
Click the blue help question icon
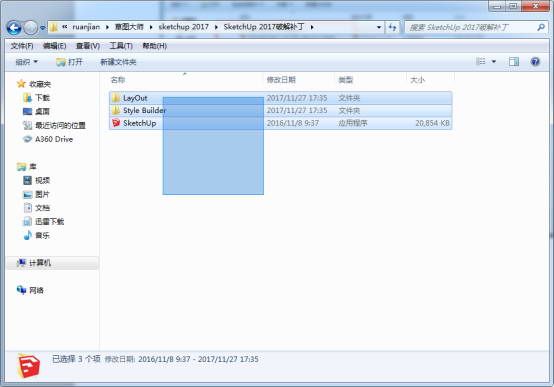tap(535, 62)
